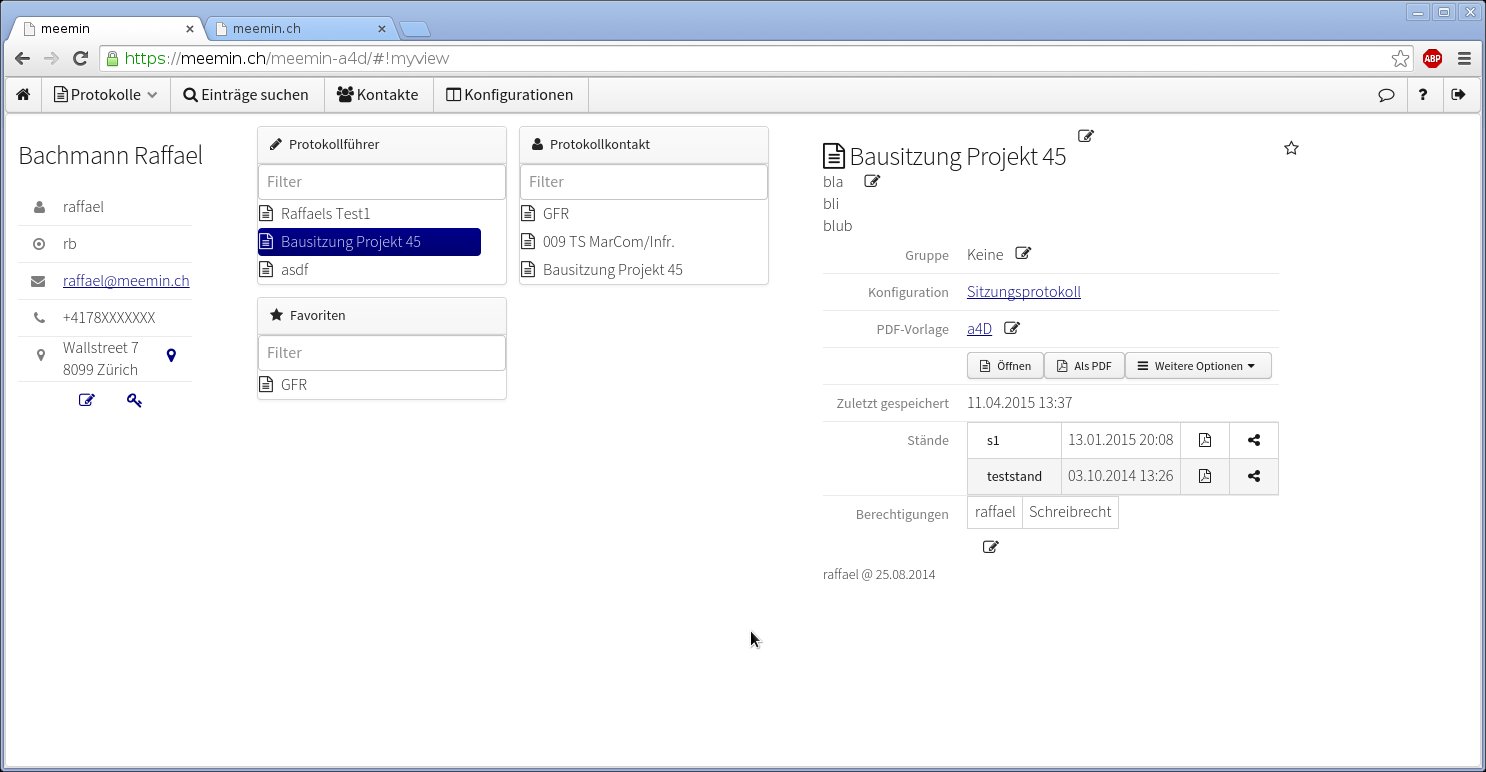Log out using the exit icon
Viewport: 1486px width, 772px height.
coord(1458,95)
